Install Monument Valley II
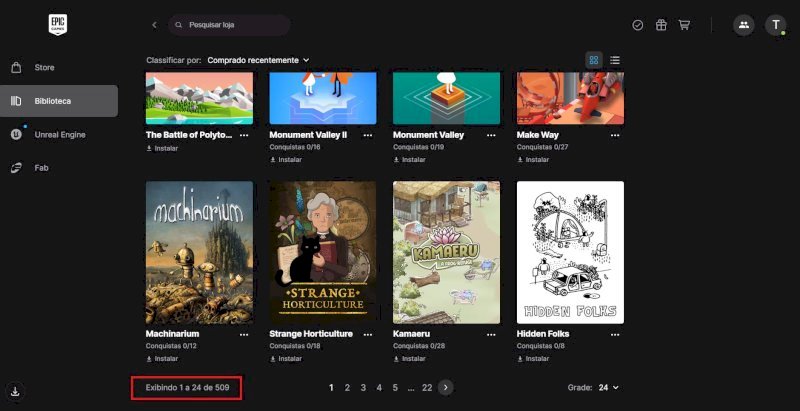Viewport: 800px width, 411px height. point(286,160)
